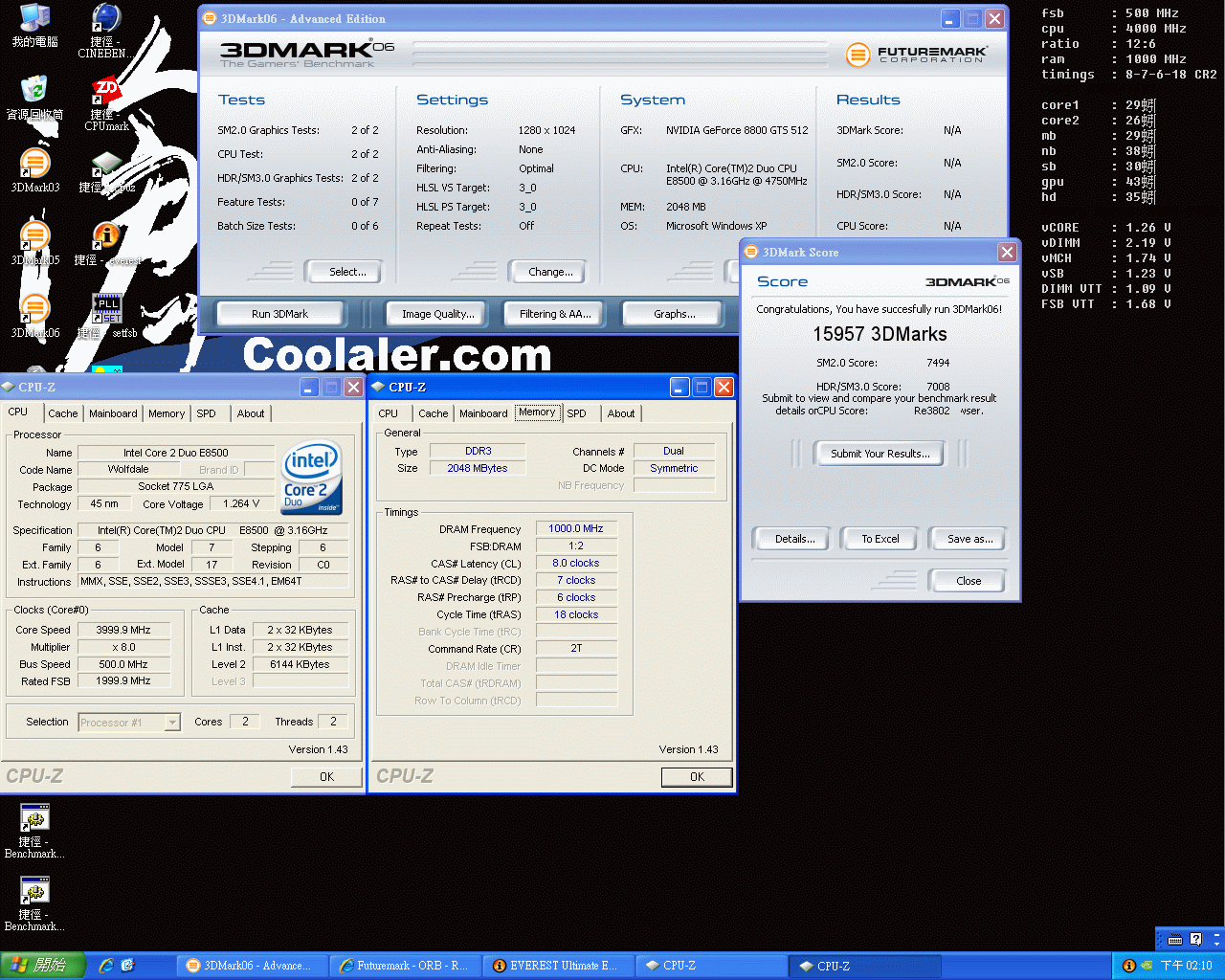Open Mainboard tab in CPU-Z processor window
Viewport: 1225px width, 980px height.
tap(113, 413)
